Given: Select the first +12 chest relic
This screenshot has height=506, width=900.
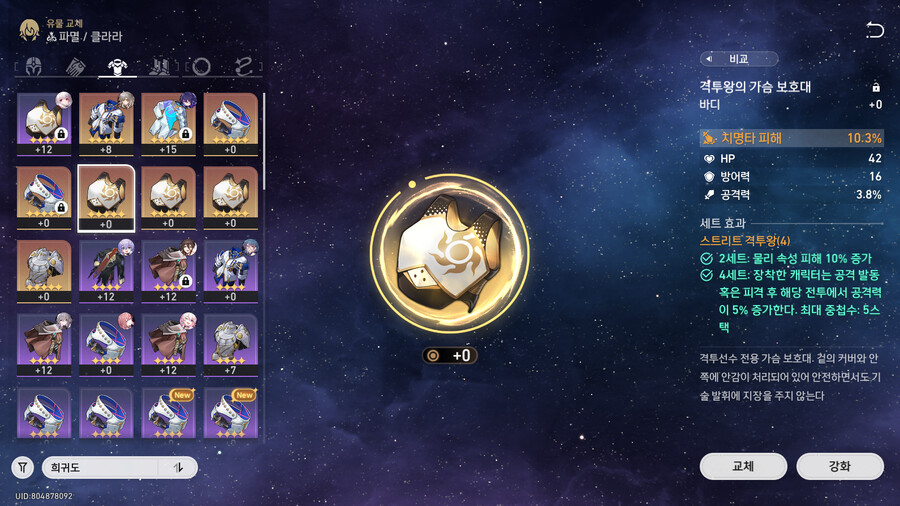Looking at the screenshot, I should pyautogui.click(x=44, y=124).
